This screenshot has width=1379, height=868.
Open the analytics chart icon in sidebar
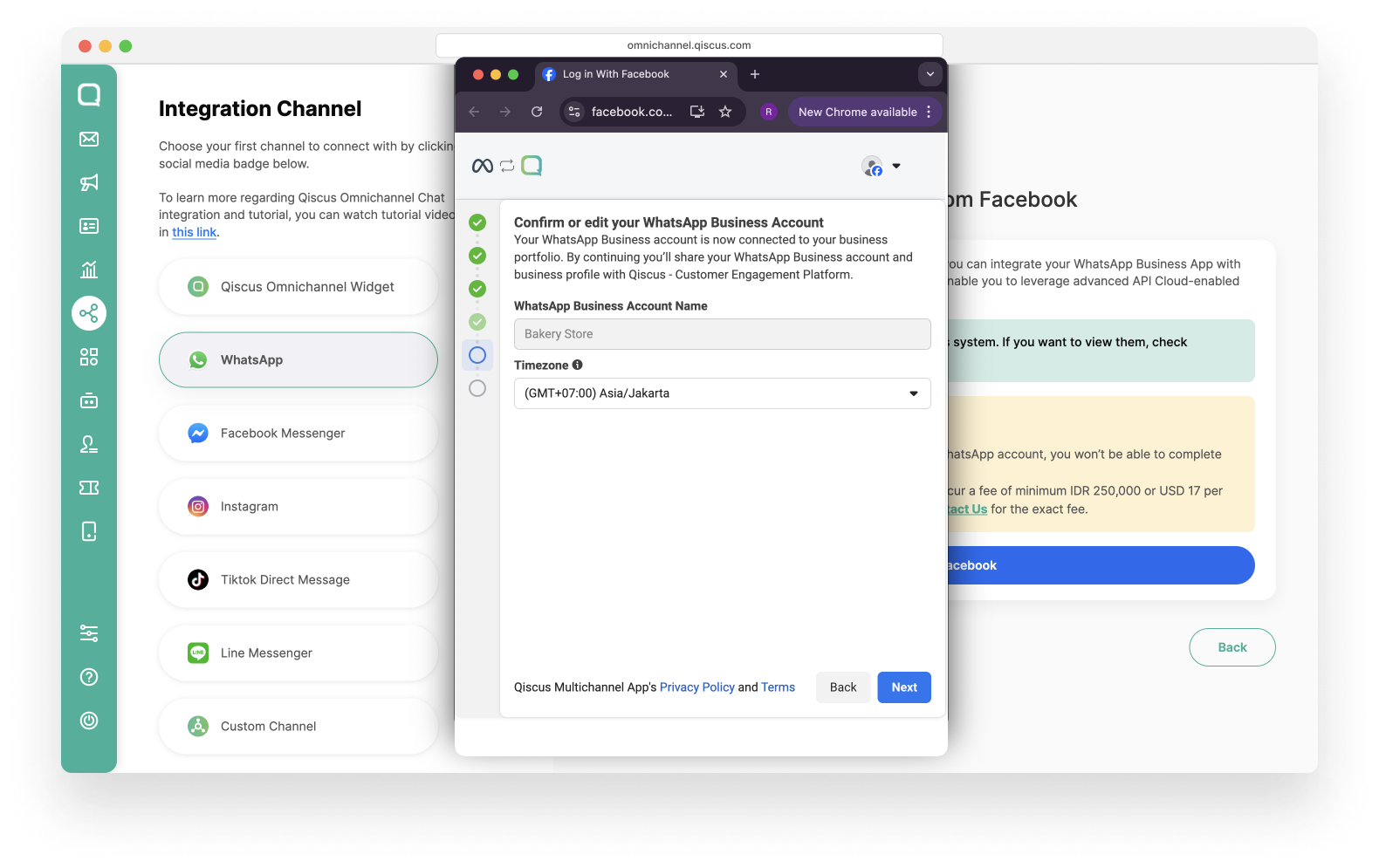click(89, 270)
